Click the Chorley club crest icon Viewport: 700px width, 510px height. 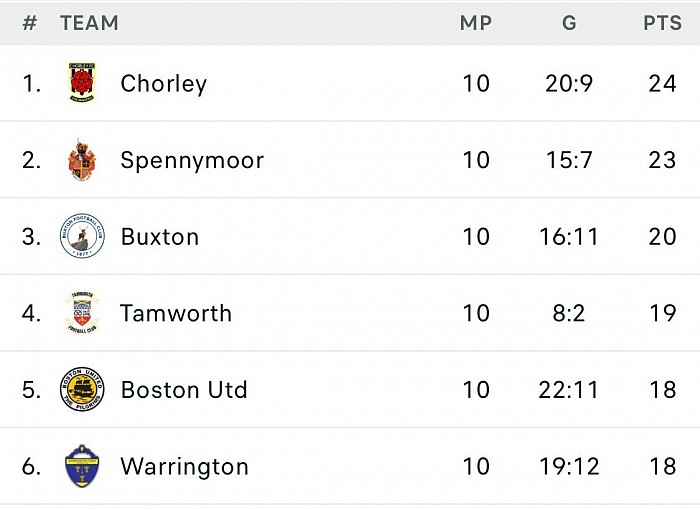click(x=82, y=83)
